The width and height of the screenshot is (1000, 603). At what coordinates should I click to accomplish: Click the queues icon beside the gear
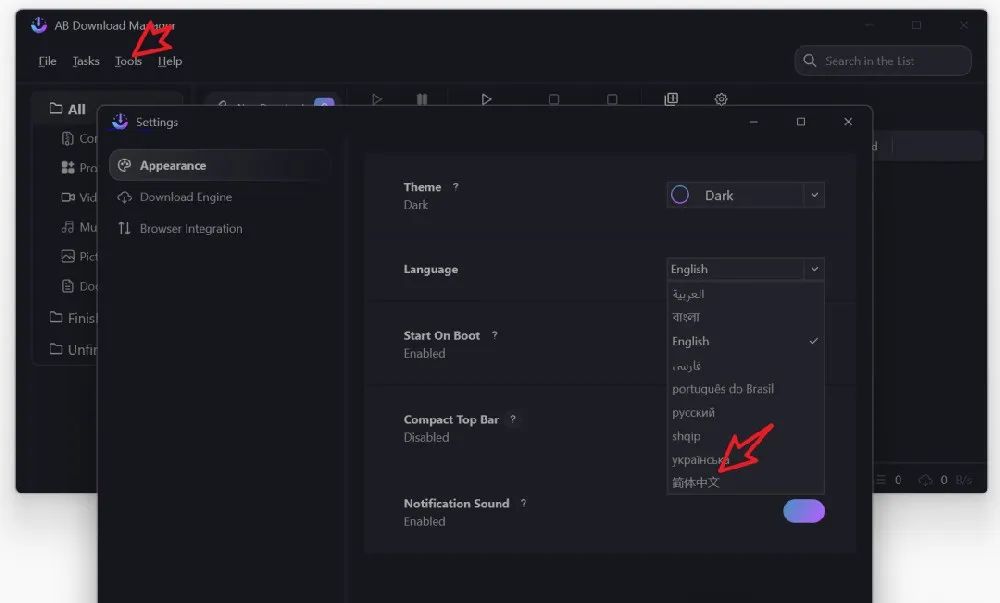pyautogui.click(x=671, y=99)
